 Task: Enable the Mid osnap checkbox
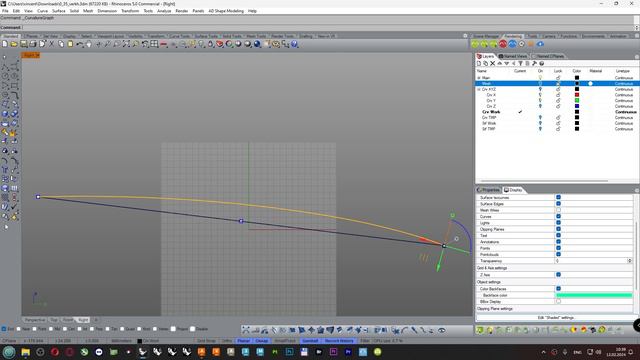[x=51, y=329]
